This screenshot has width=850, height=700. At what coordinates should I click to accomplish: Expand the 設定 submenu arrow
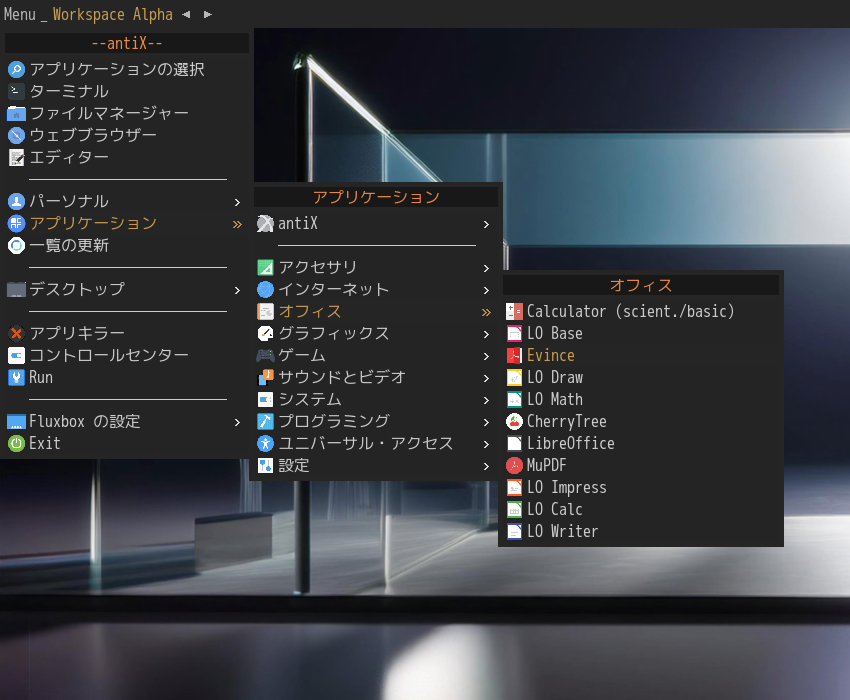(486, 466)
